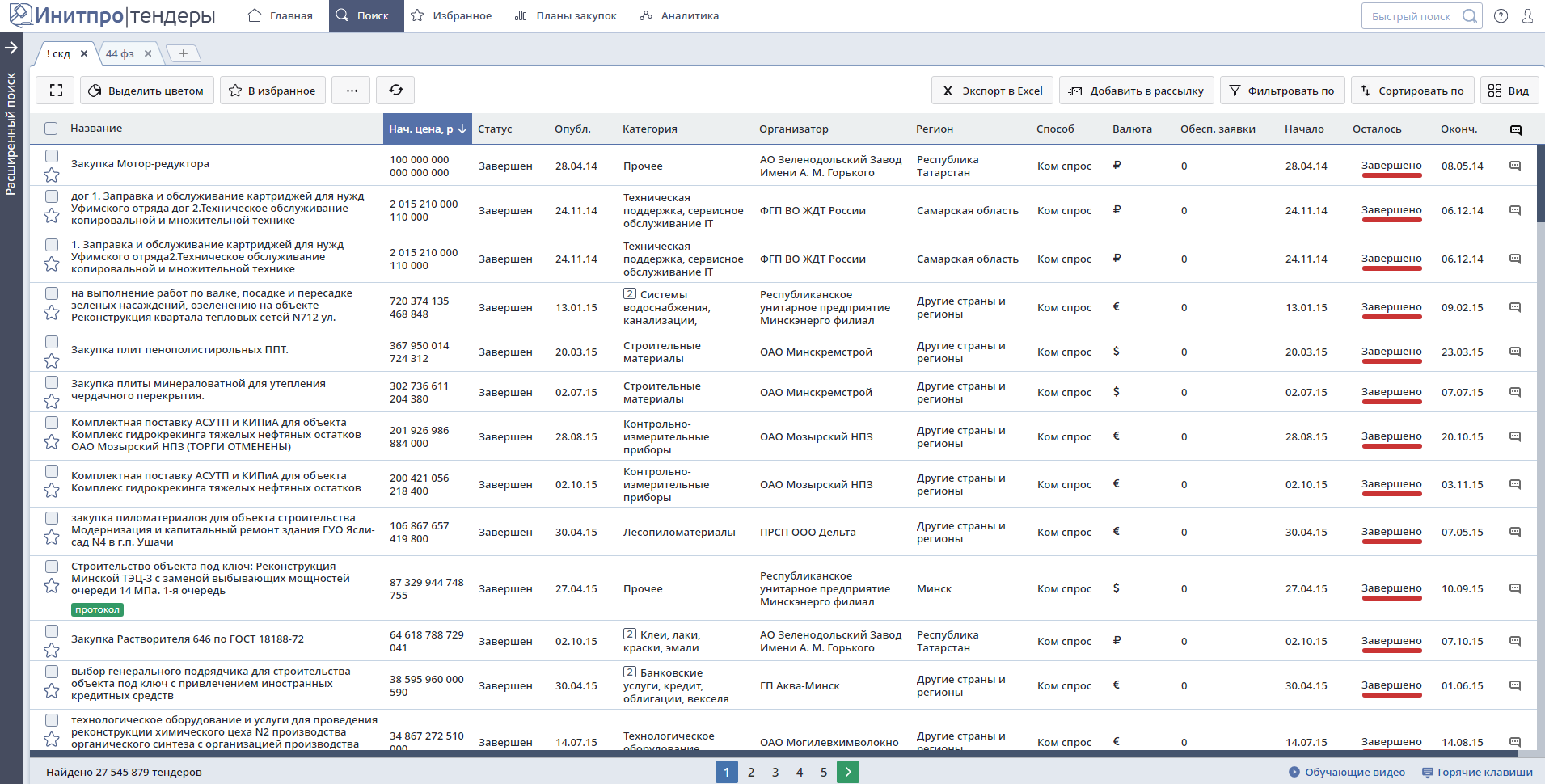Open the Главная menu item
Viewport: 1545px width, 784px height.
280,15
